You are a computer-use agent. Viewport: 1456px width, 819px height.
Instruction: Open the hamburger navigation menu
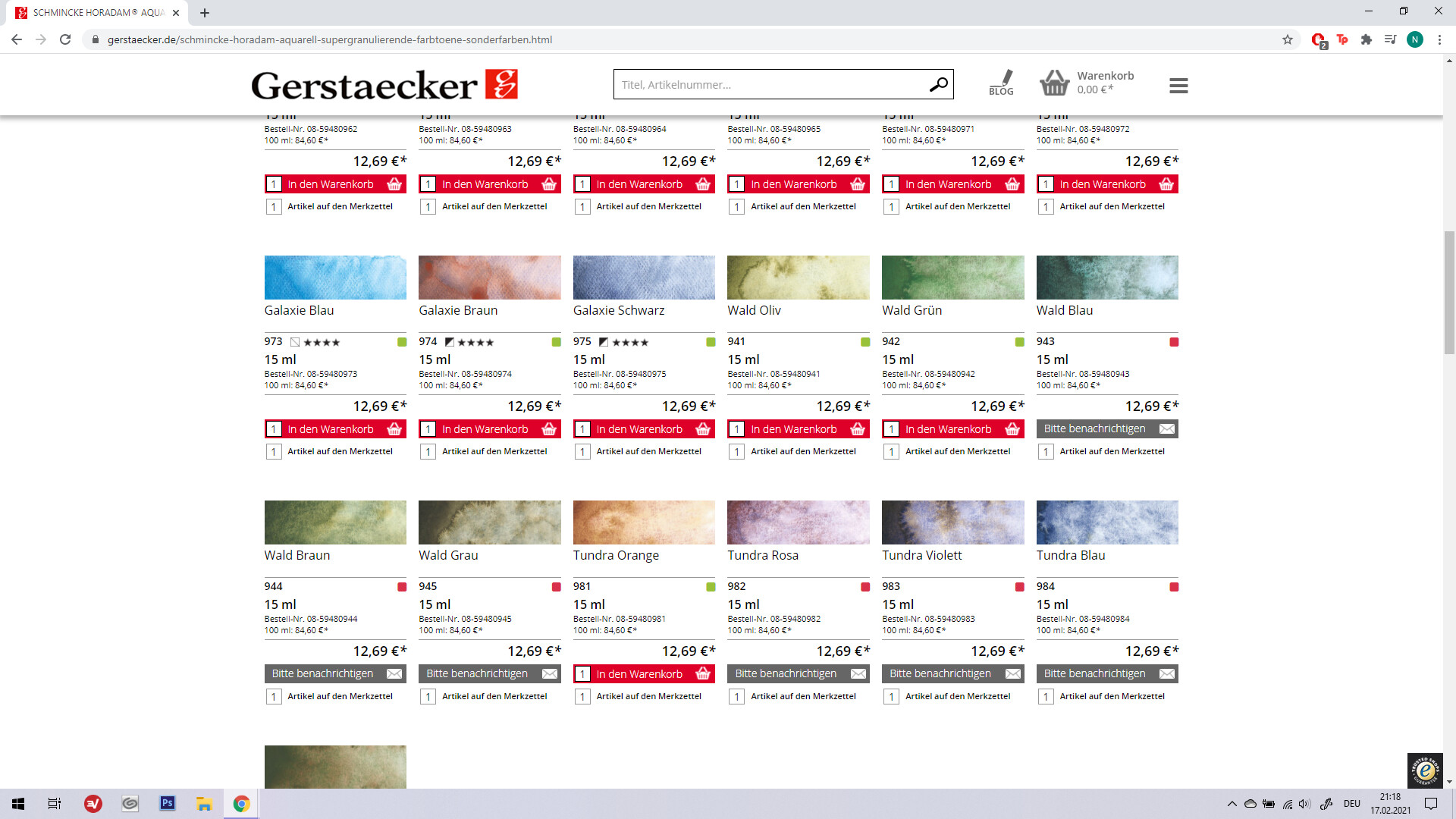click(1178, 86)
